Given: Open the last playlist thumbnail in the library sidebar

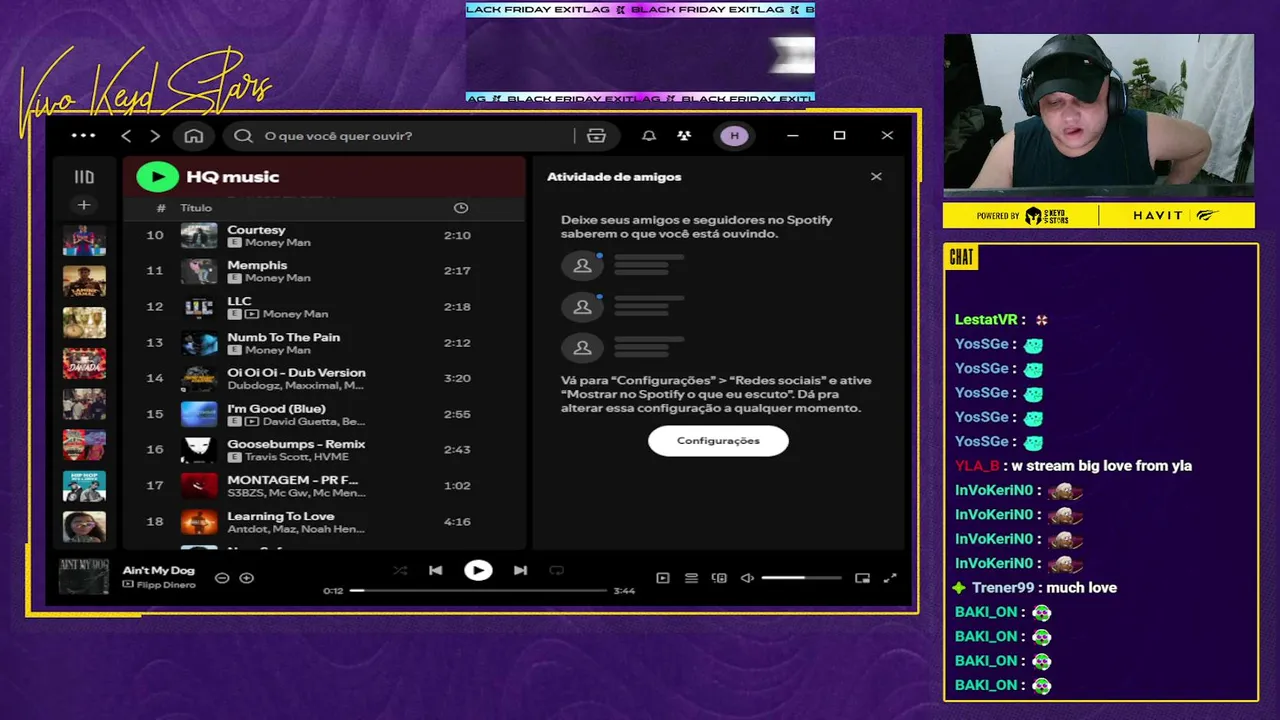Looking at the screenshot, I should tap(84, 527).
